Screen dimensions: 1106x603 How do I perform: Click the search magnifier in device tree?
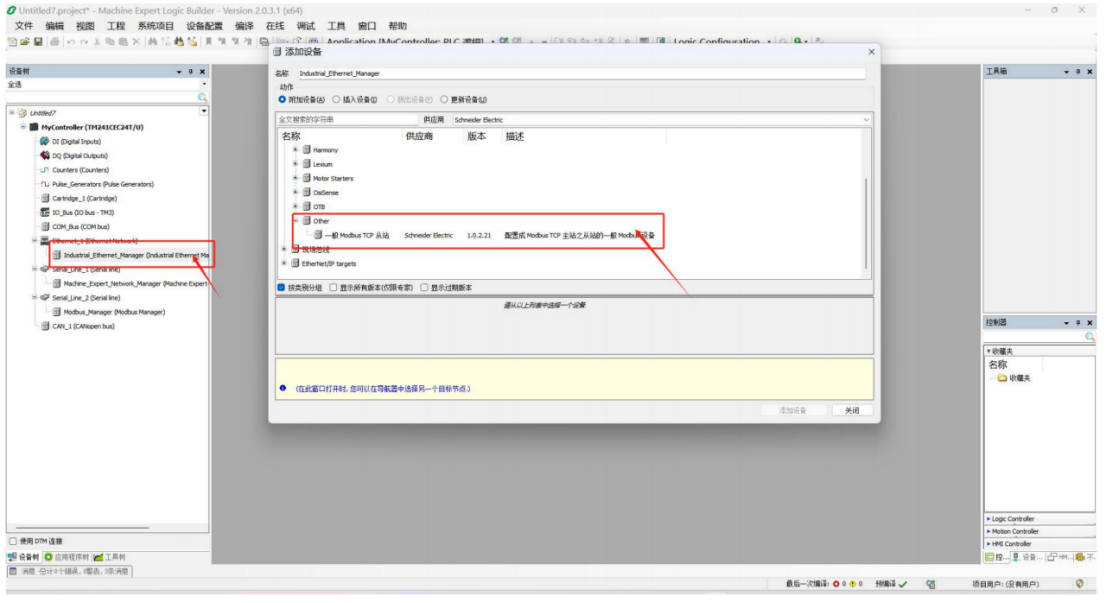202,97
